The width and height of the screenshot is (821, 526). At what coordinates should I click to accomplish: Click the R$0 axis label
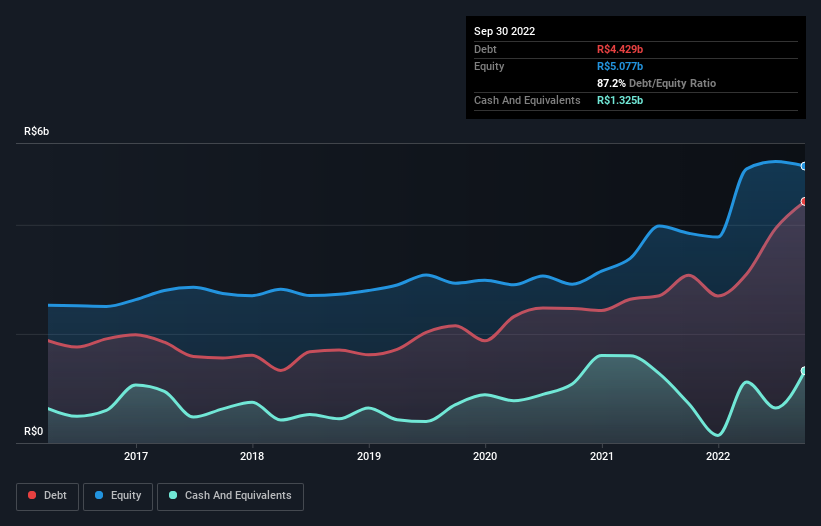(x=34, y=431)
